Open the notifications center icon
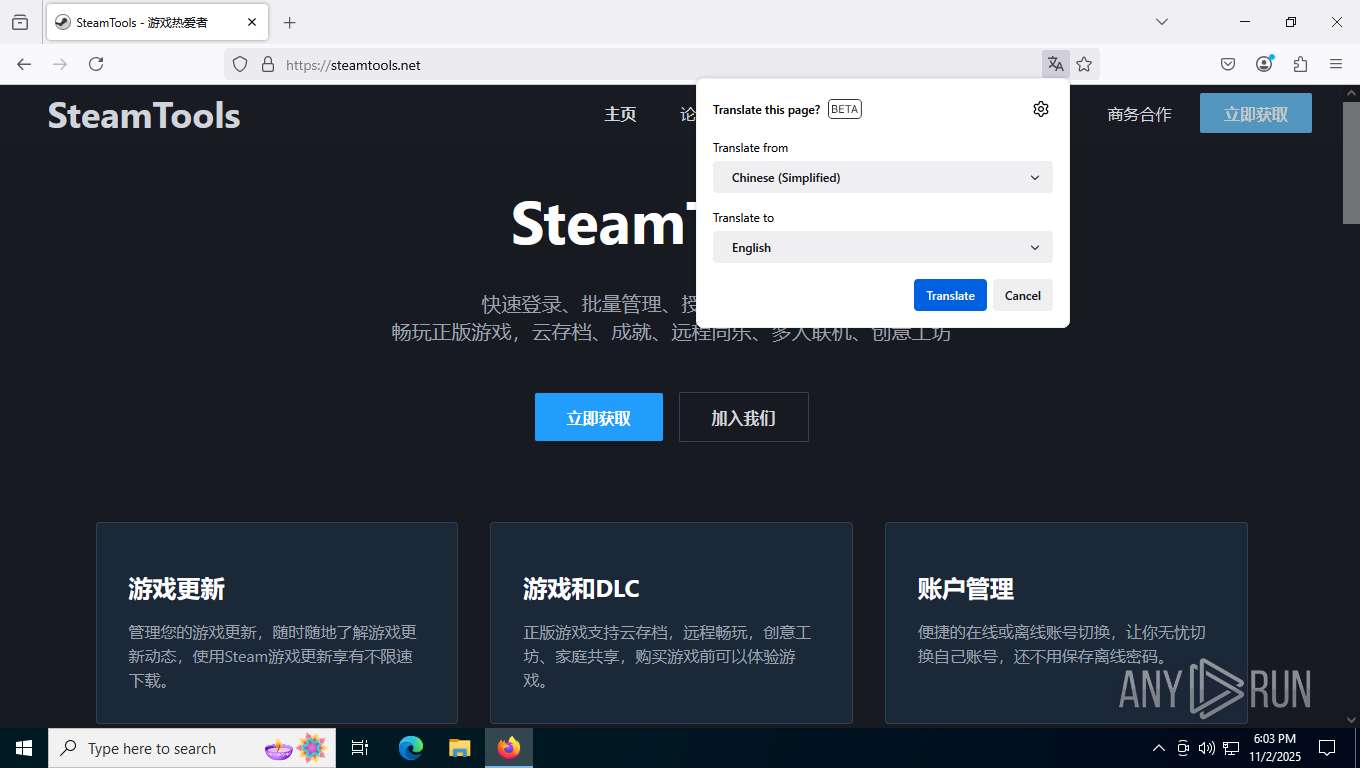This screenshot has width=1360, height=768. [x=1327, y=748]
